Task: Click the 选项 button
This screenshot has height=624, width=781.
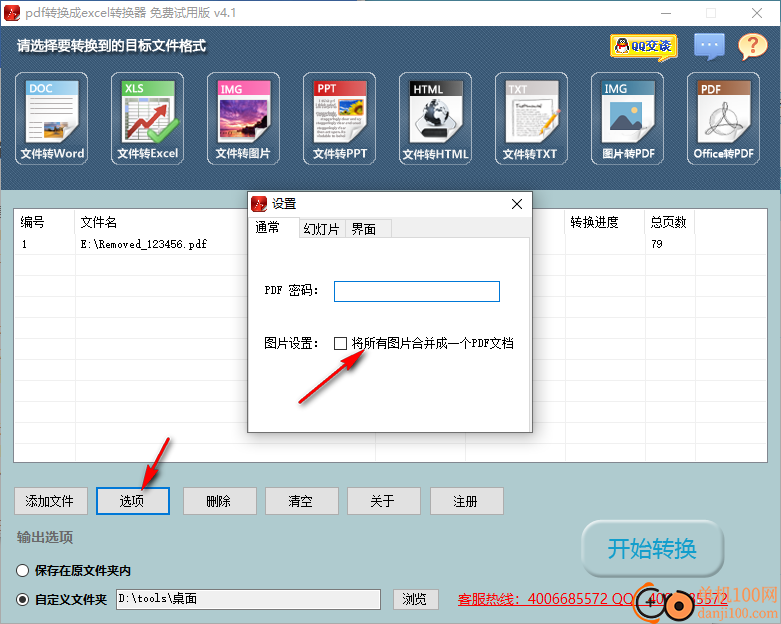Action: (132, 501)
